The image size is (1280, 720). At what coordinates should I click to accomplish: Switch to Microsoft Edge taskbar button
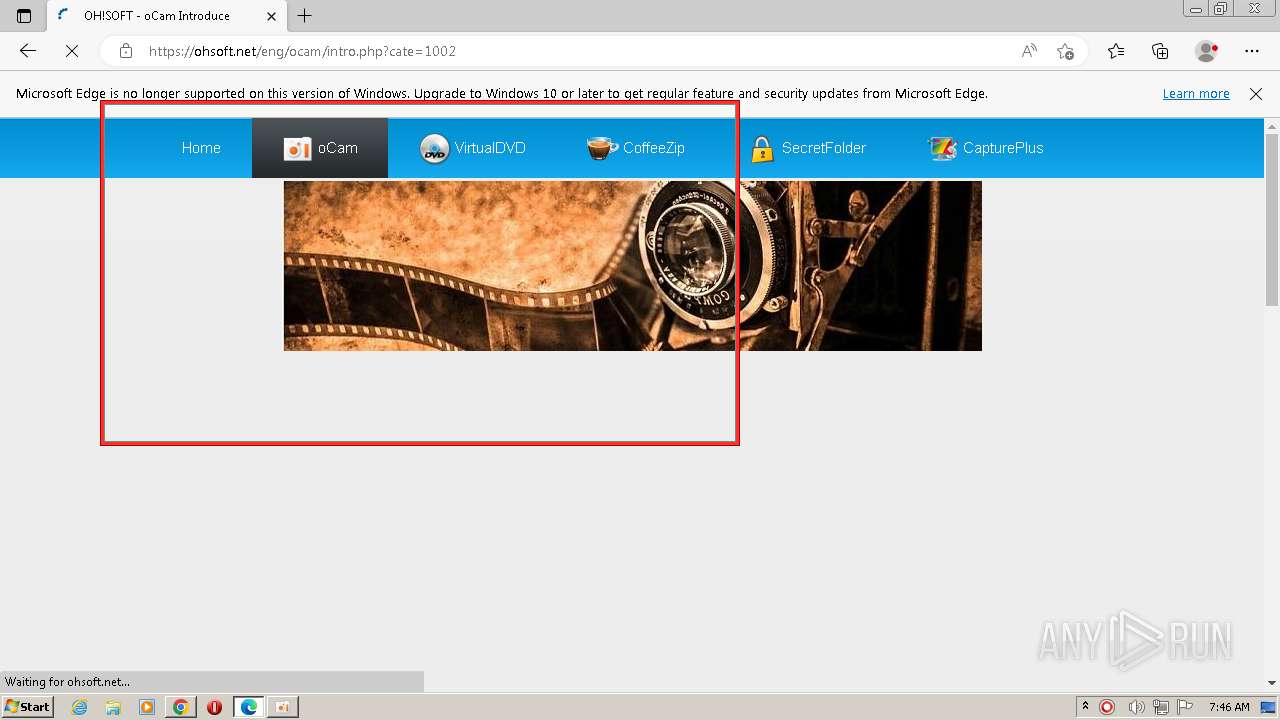(x=249, y=707)
